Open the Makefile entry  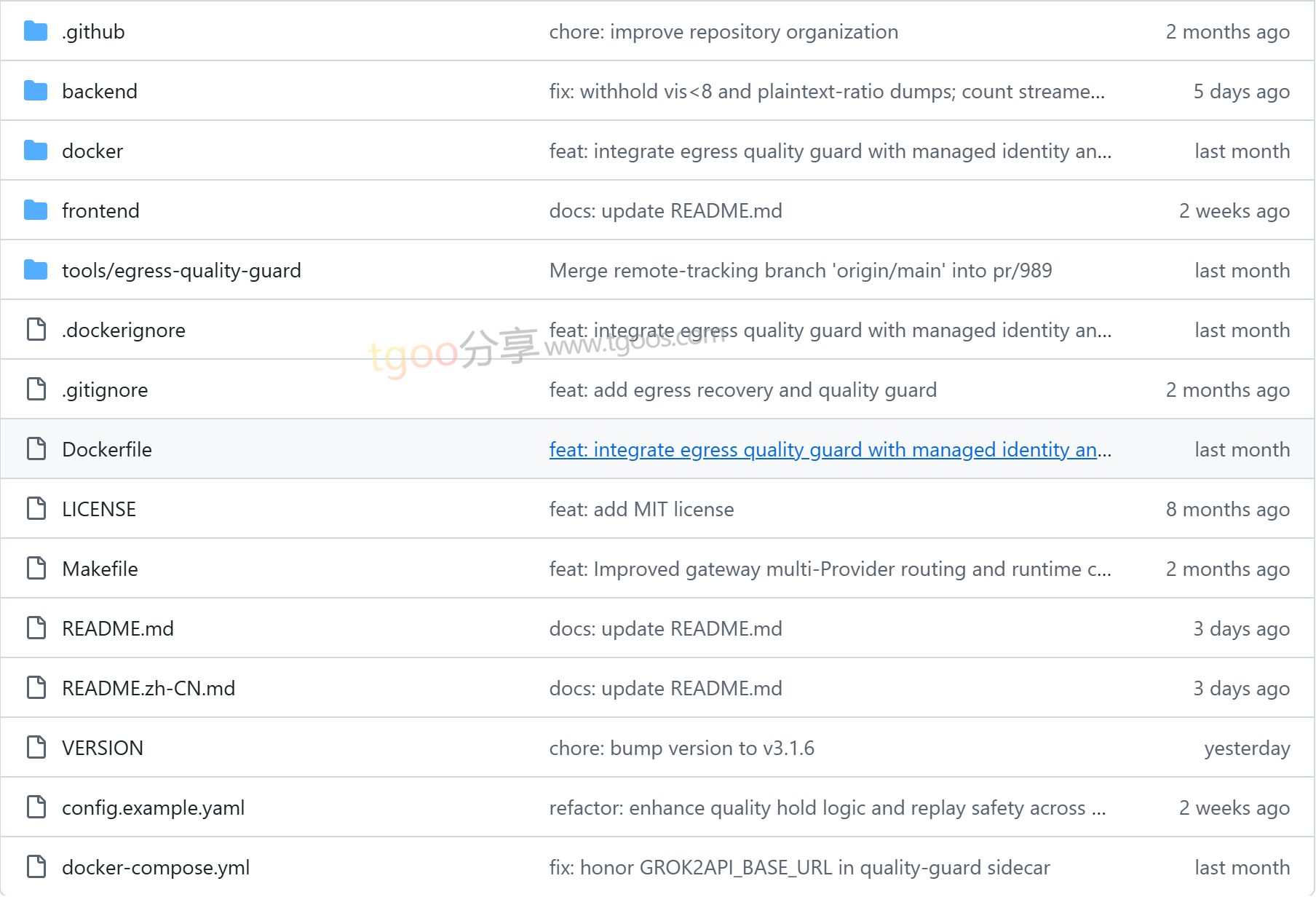(100, 569)
